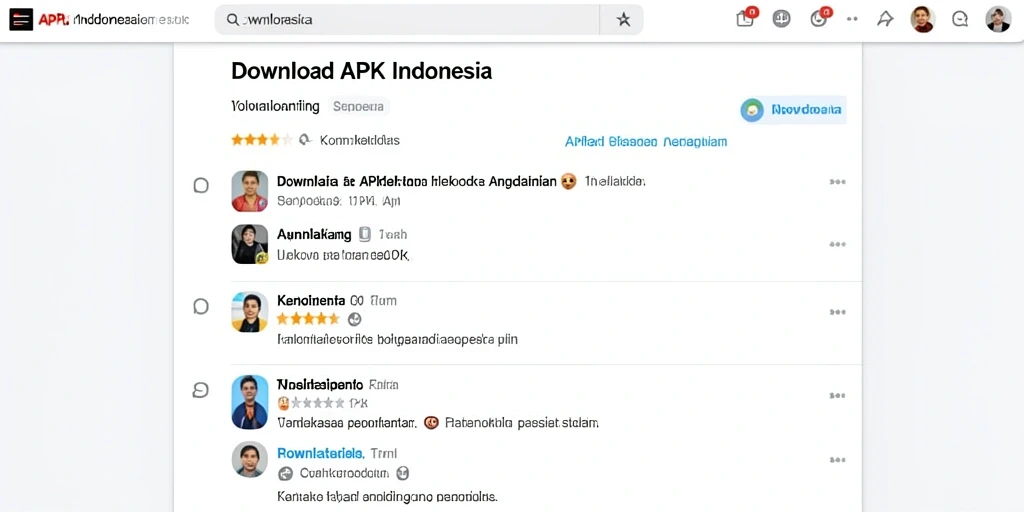
Task: Open three-dot menu for the 'Nosirlaipento' row
Action: [x=837, y=396]
